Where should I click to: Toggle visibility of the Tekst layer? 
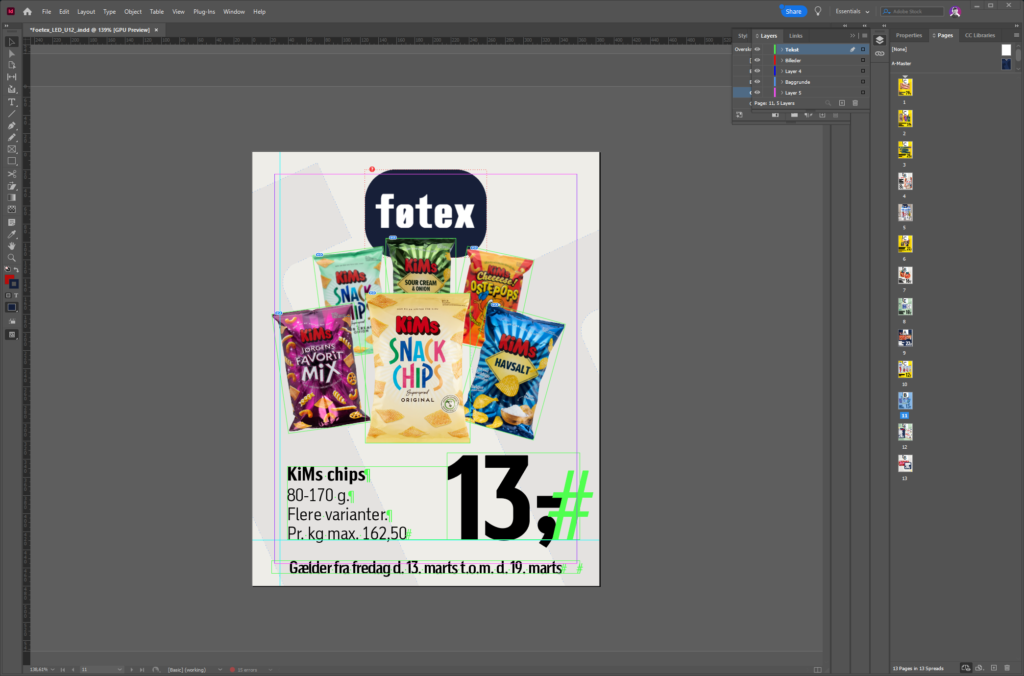point(758,49)
